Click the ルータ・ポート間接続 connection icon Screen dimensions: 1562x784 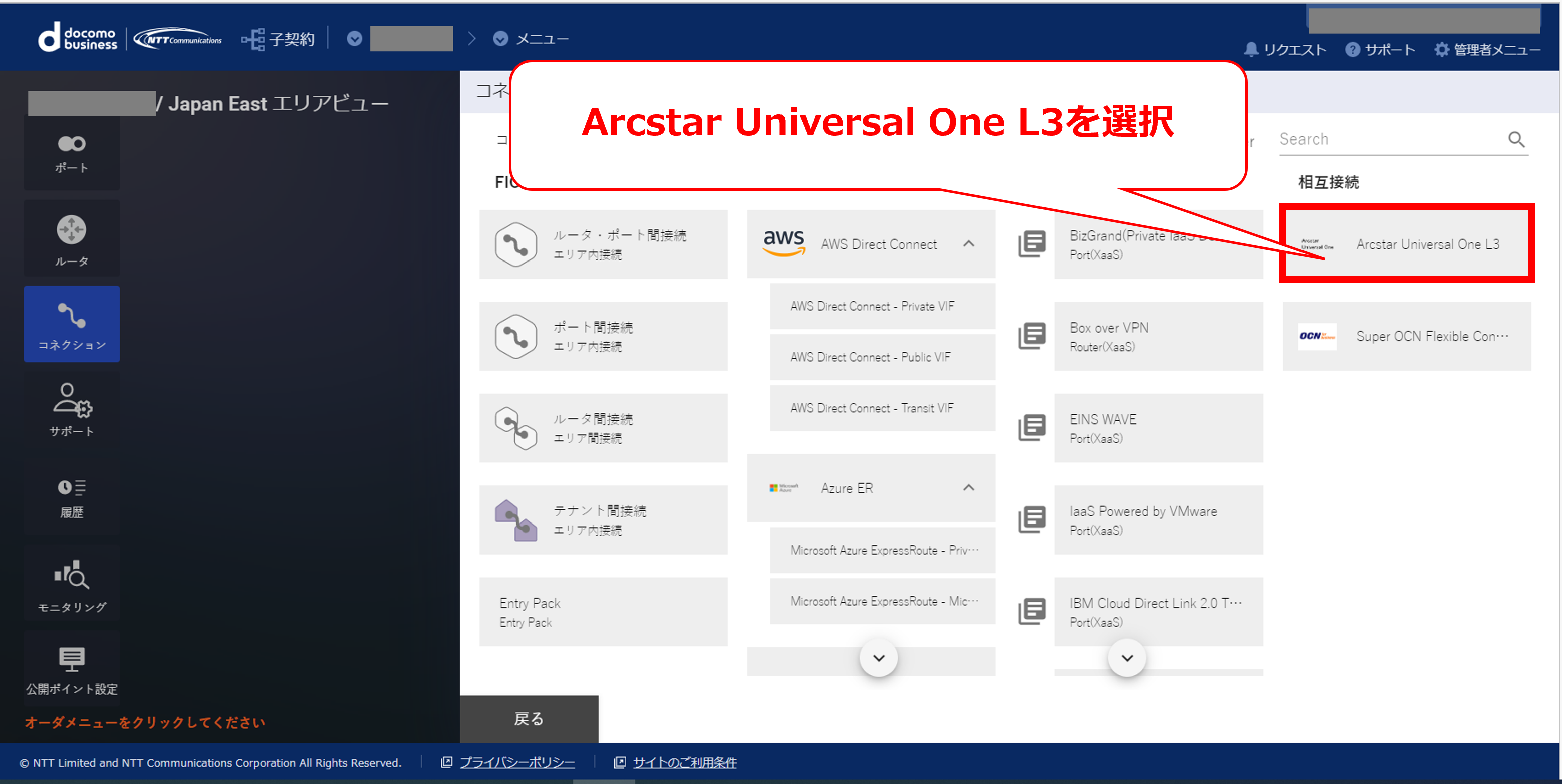[x=516, y=244]
